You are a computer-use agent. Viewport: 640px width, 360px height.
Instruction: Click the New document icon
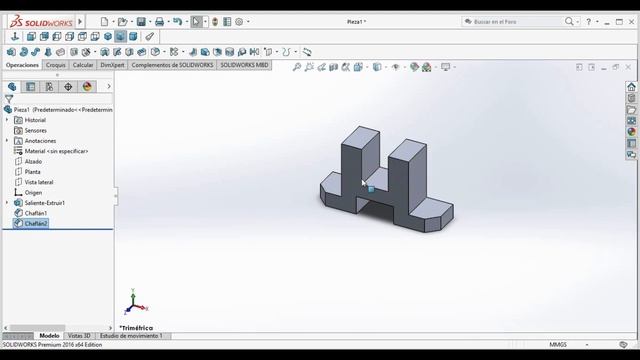coord(104,22)
